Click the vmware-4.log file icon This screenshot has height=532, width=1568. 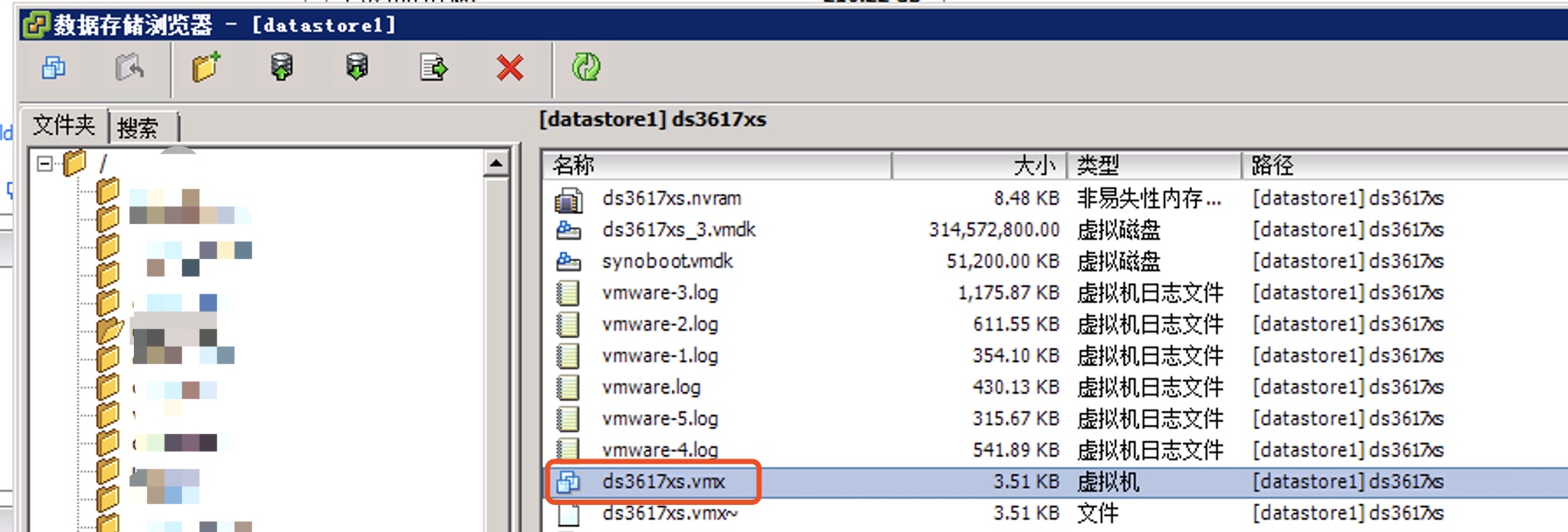tap(569, 450)
